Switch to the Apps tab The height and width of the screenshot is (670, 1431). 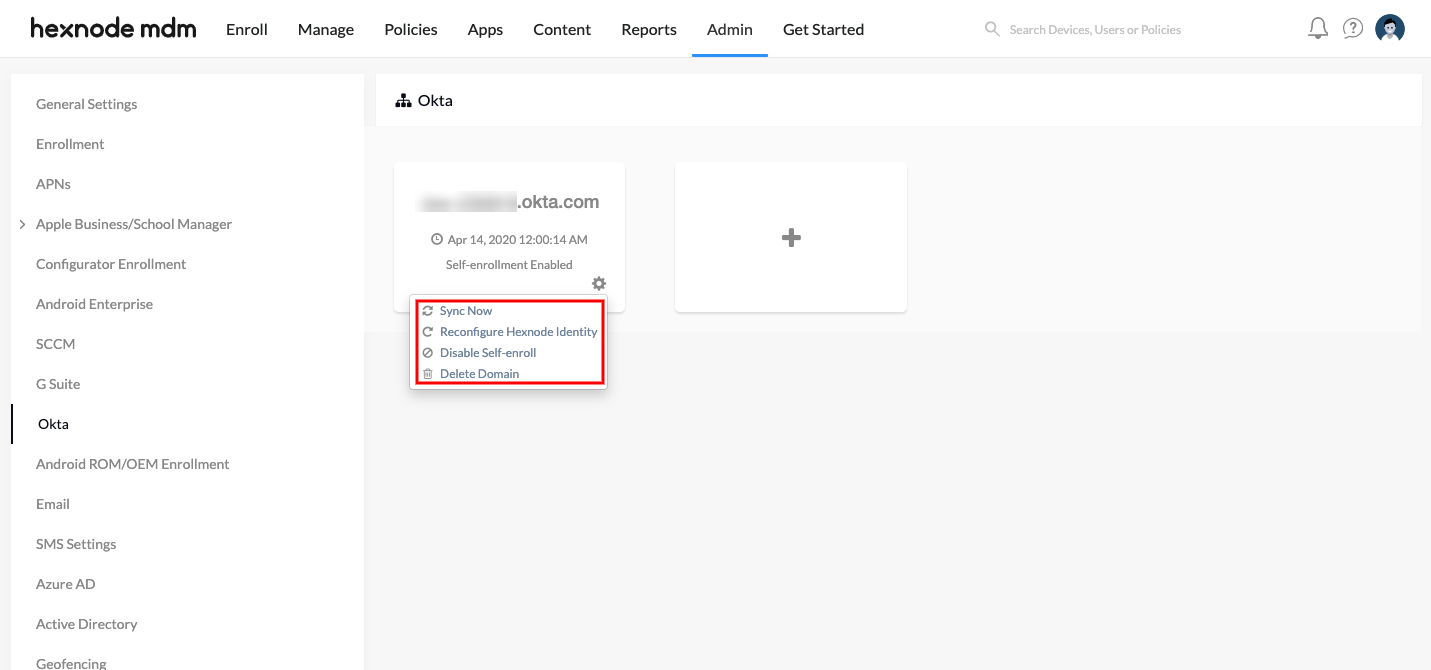coord(485,29)
